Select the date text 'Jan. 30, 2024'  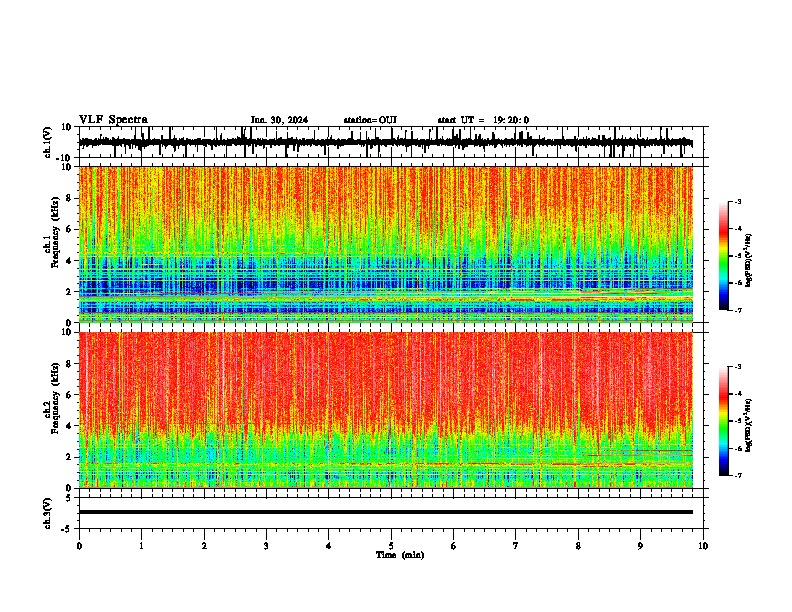click(x=279, y=120)
